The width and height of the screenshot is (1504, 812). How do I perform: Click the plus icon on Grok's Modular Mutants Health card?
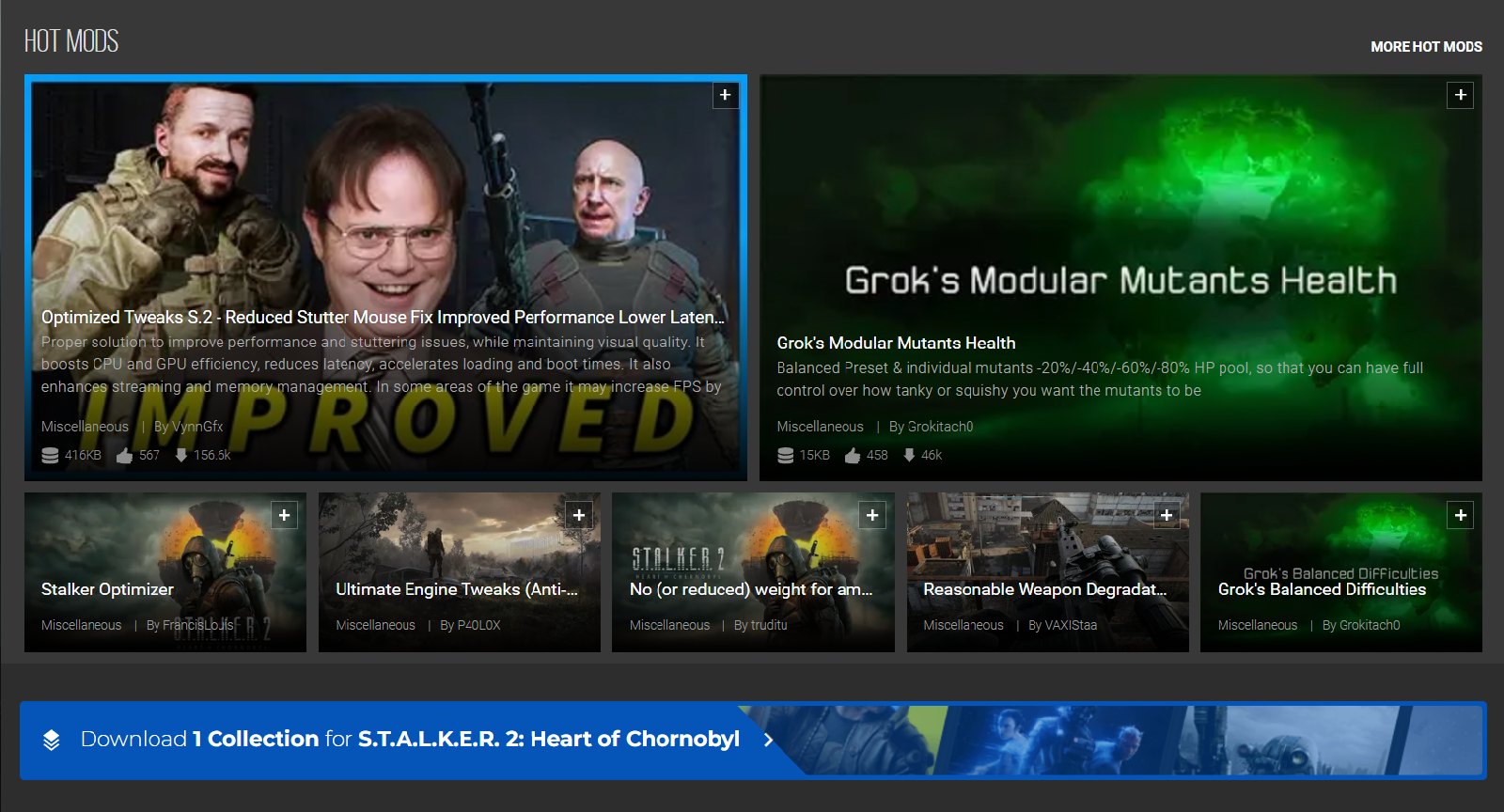1460,95
